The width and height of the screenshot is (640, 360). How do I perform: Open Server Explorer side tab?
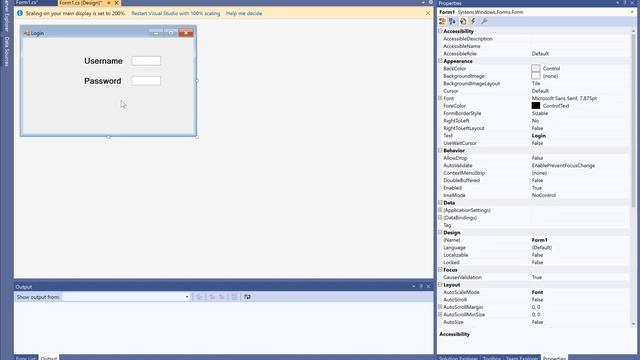[6, 16]
